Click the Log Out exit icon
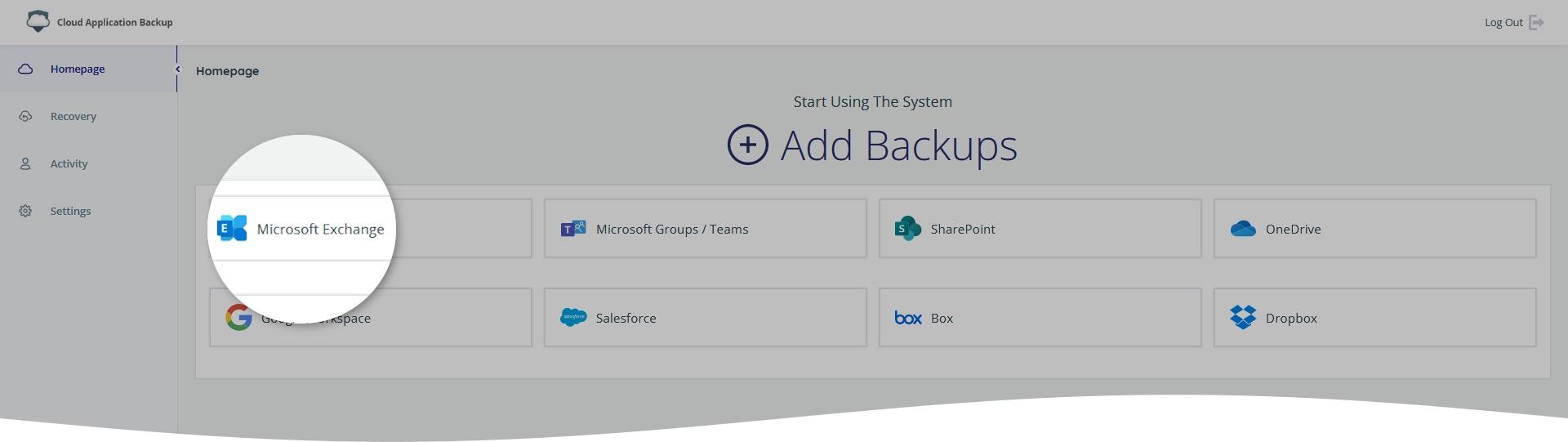 (1536, 22)
